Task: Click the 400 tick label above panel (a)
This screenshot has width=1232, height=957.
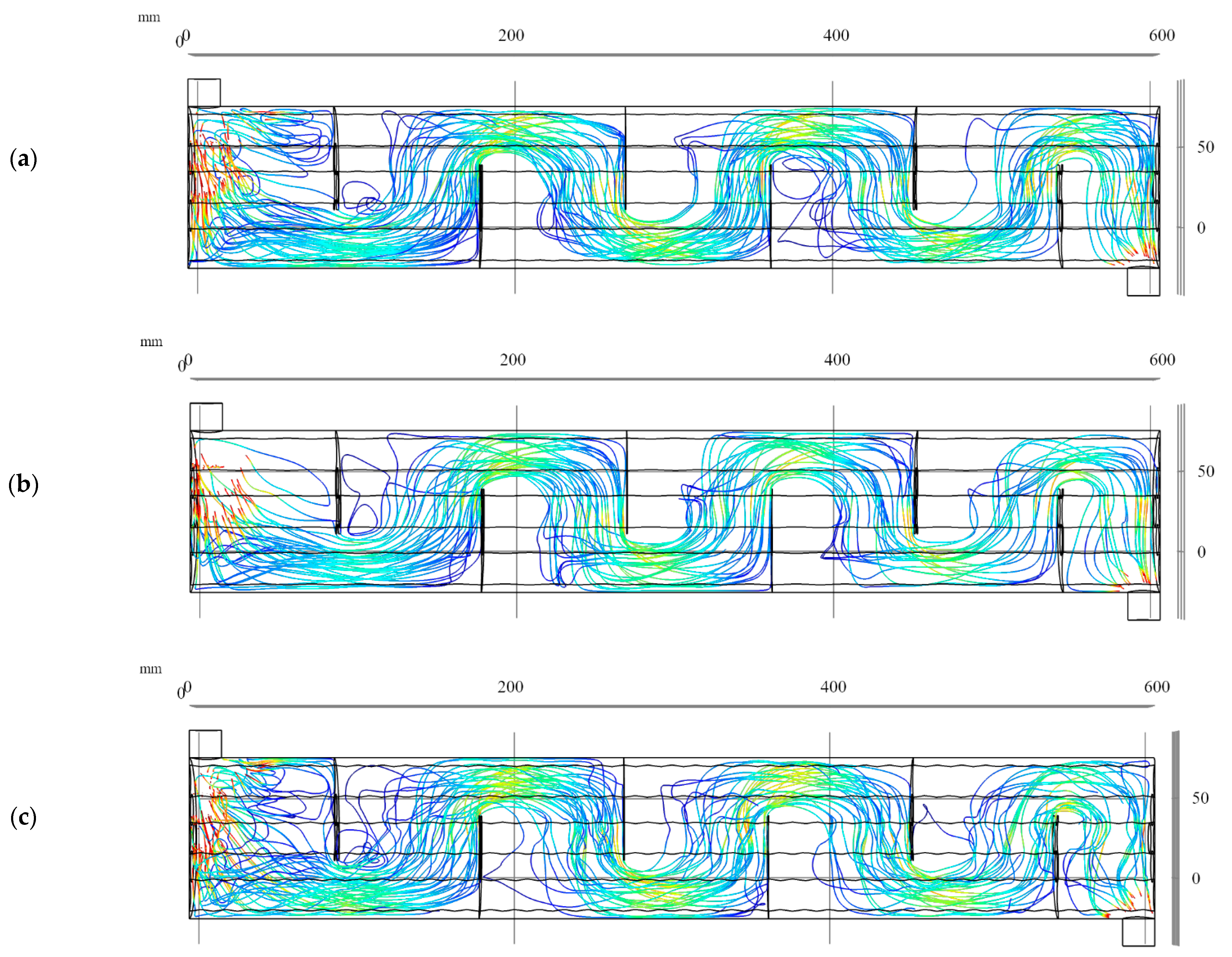Action: pos(836,36)
